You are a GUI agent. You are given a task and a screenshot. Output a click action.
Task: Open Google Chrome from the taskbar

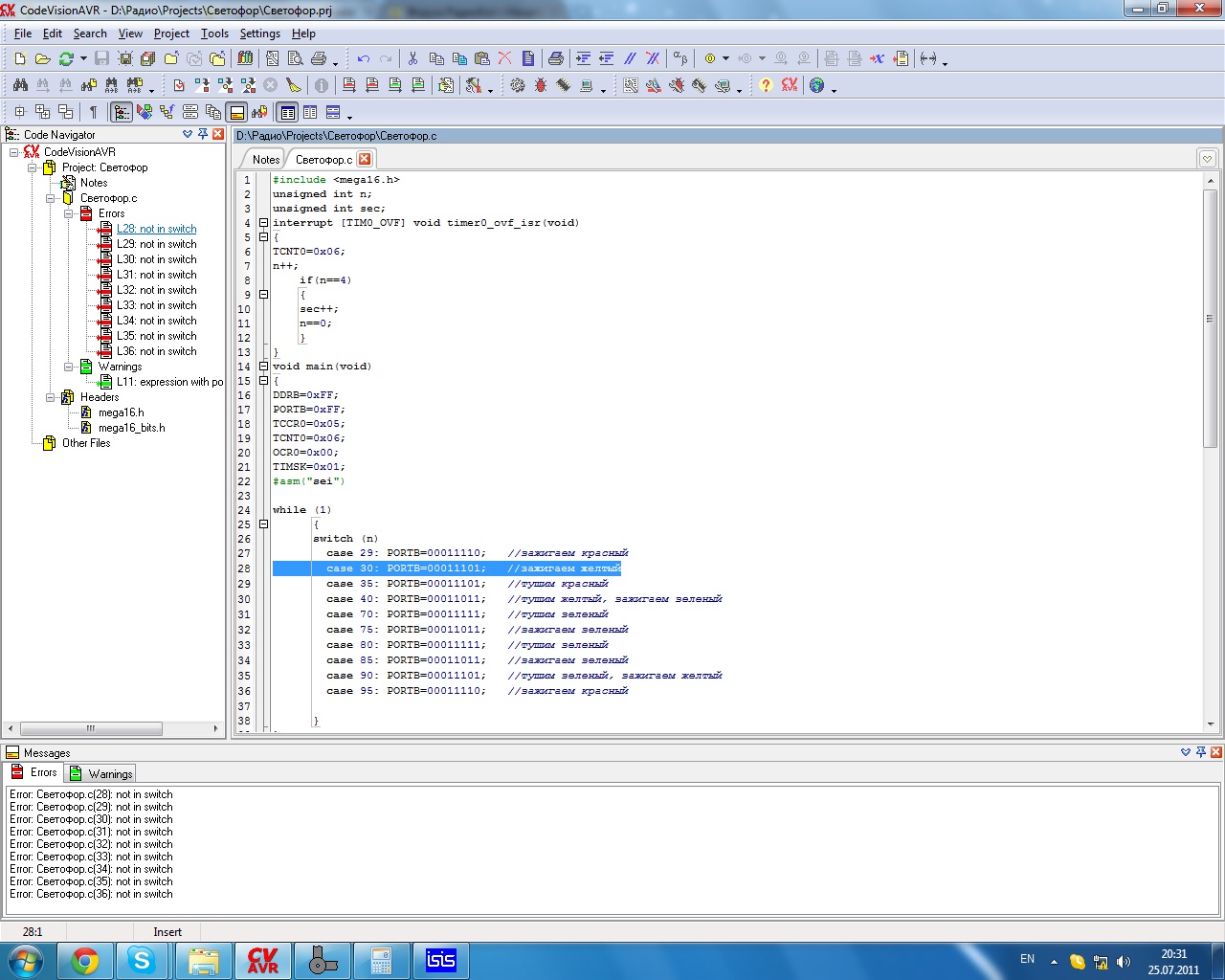click(x=85, y=961)
